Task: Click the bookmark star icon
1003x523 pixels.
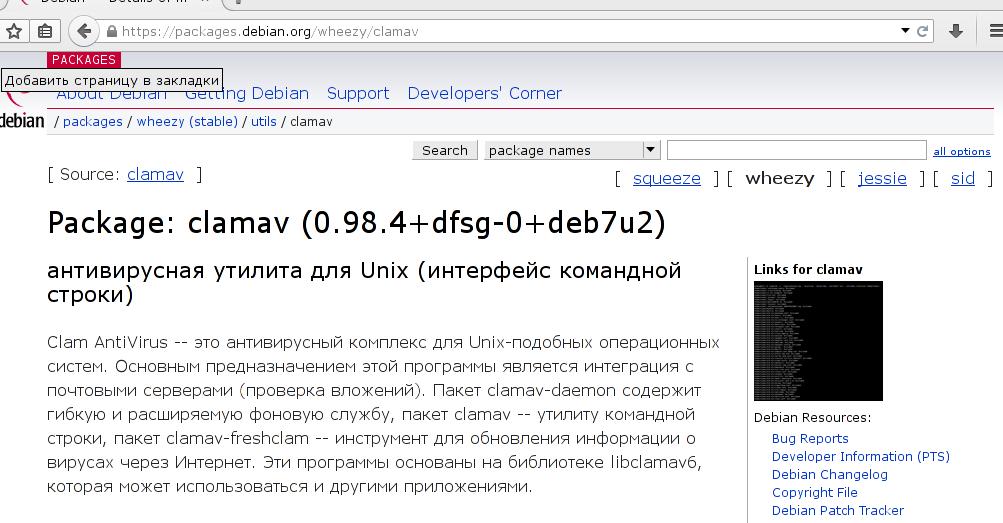Action: pos(13,31)
